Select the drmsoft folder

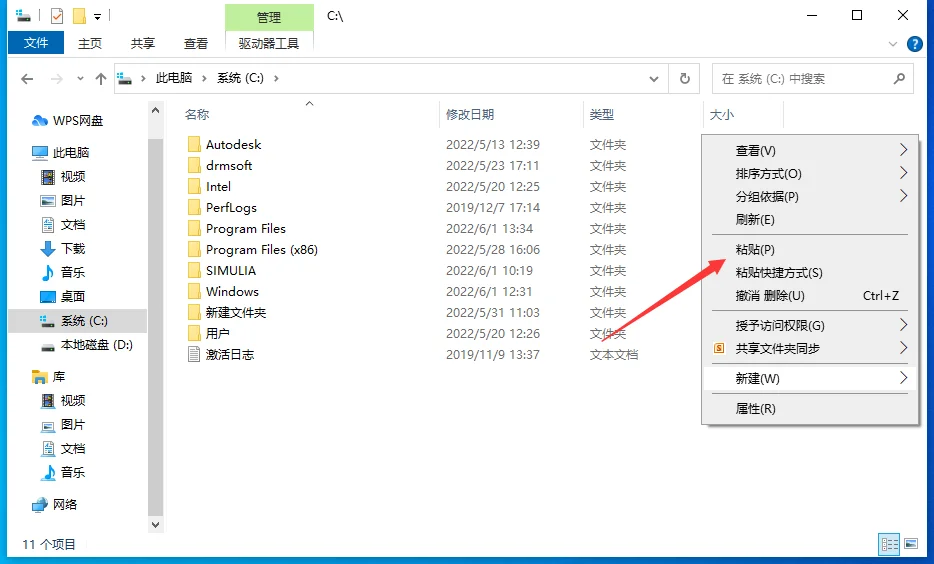click(x=229, y=166)
